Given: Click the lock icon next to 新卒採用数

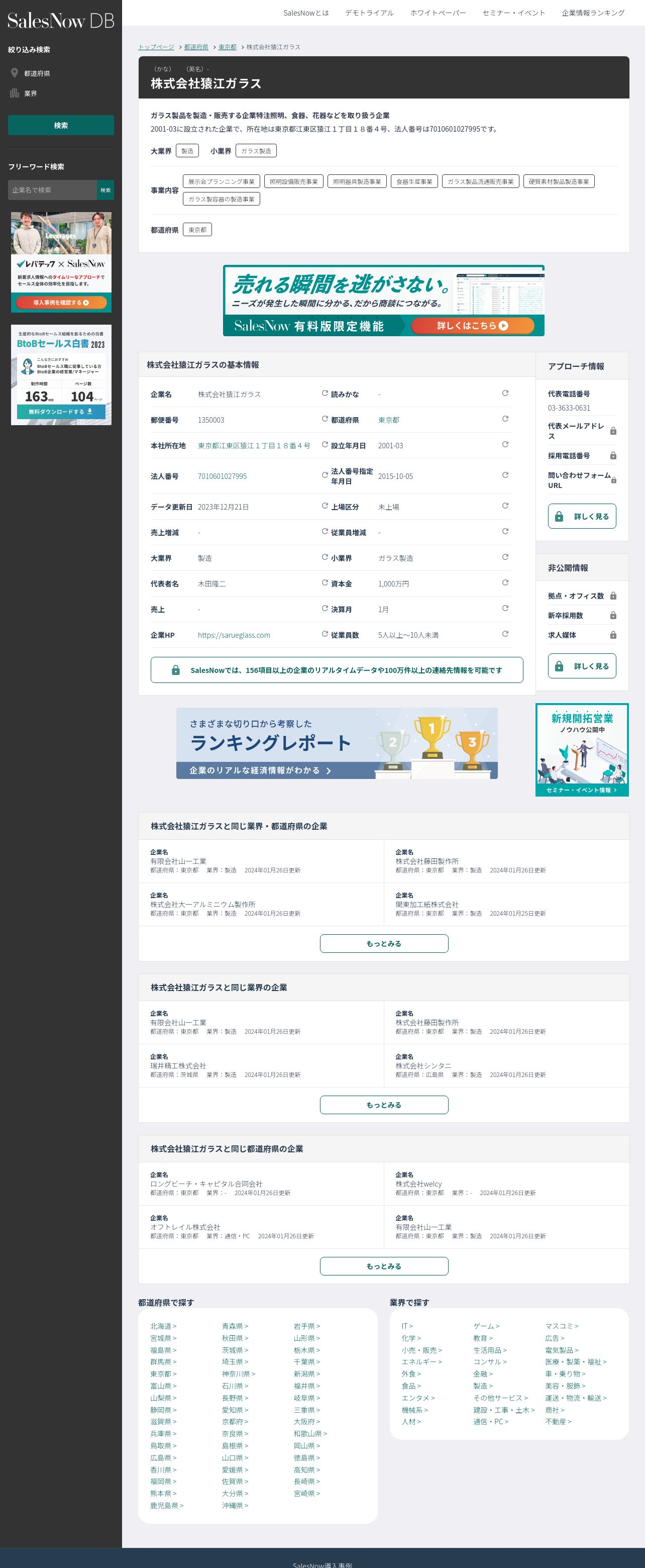Looking at the screenshot, I should (x=613, y=616).
